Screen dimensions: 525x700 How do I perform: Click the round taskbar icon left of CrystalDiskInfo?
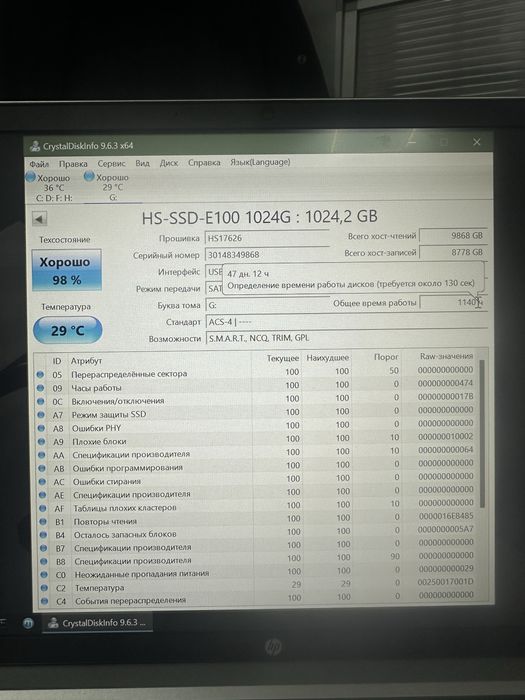(x=28, y=623)
